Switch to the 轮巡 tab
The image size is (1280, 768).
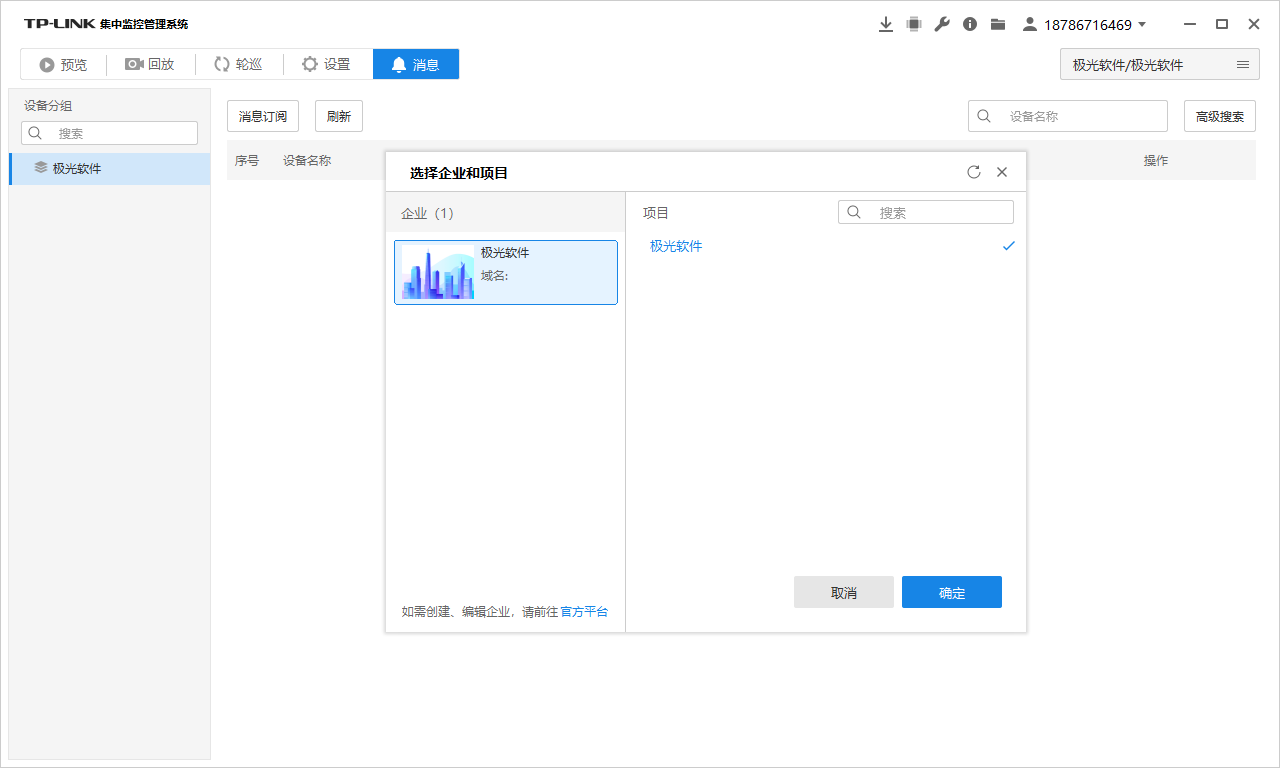[x=238, y=64]
